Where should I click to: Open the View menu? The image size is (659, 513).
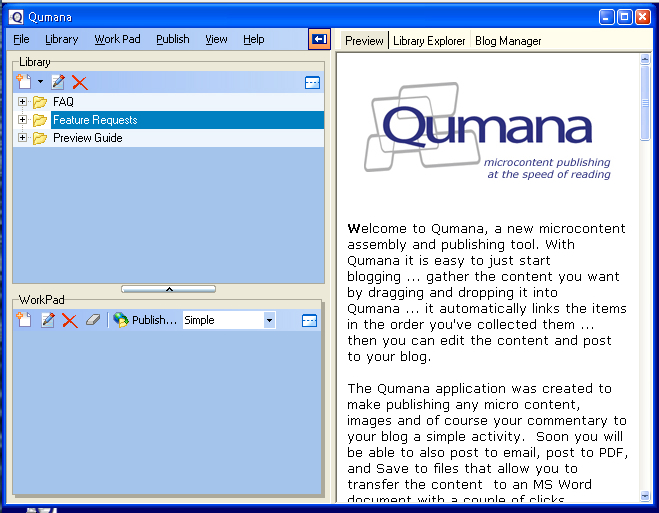[x=216, y=39]
